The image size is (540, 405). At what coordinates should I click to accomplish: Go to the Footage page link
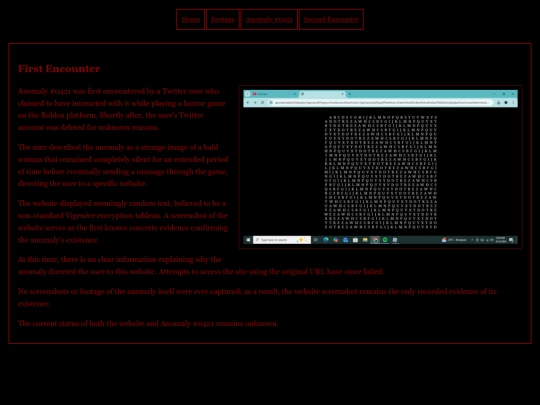pyautogui.click(x=222, y=19)
